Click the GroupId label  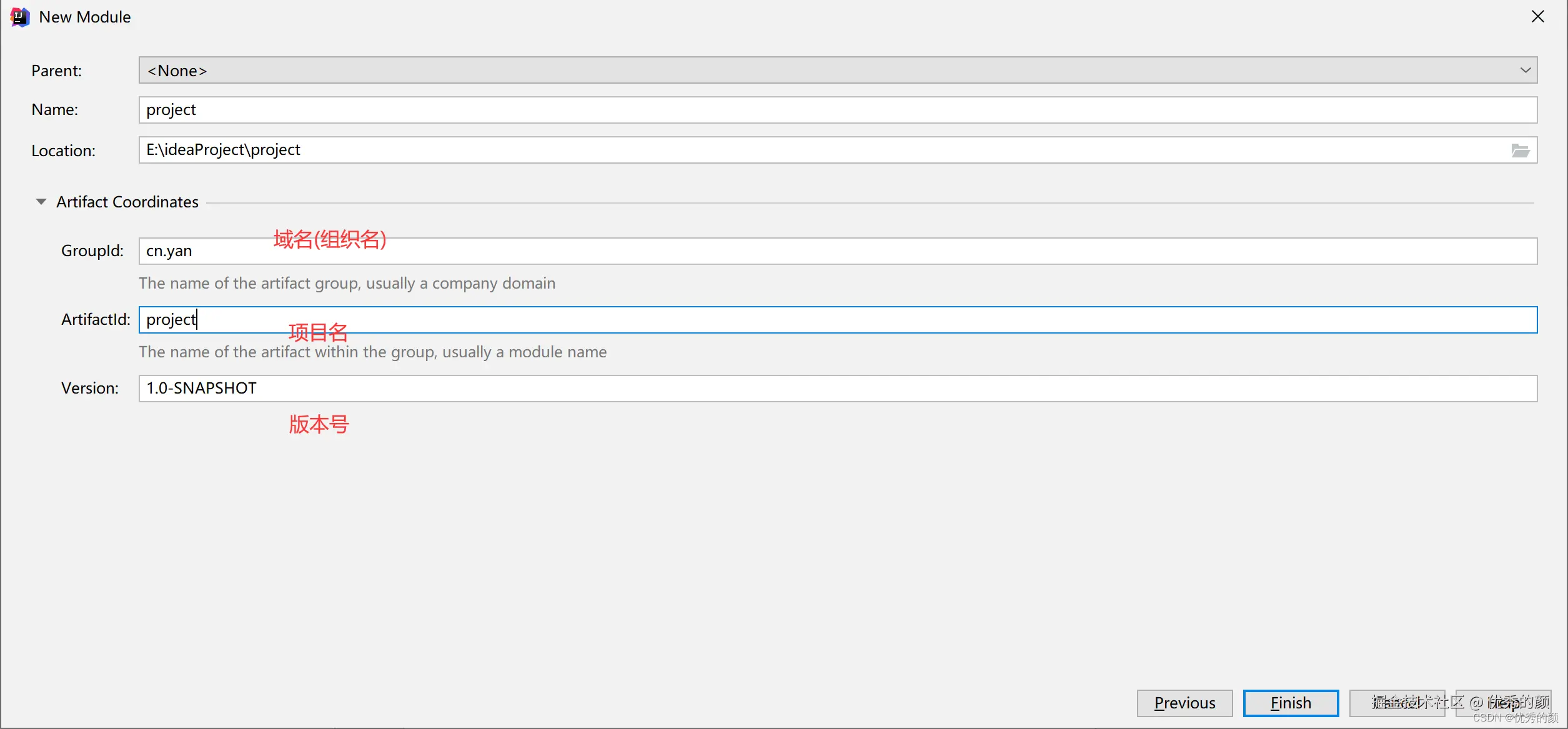click(92, 251)
